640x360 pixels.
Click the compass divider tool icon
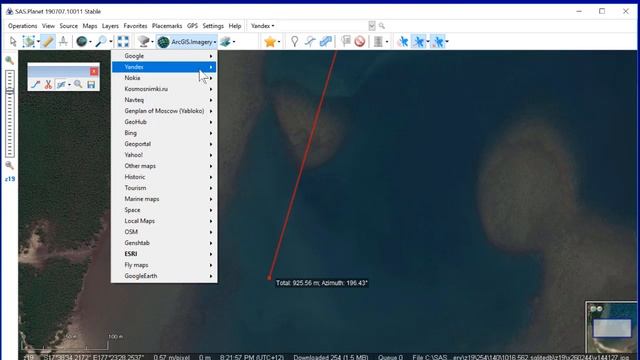point(63,41)
